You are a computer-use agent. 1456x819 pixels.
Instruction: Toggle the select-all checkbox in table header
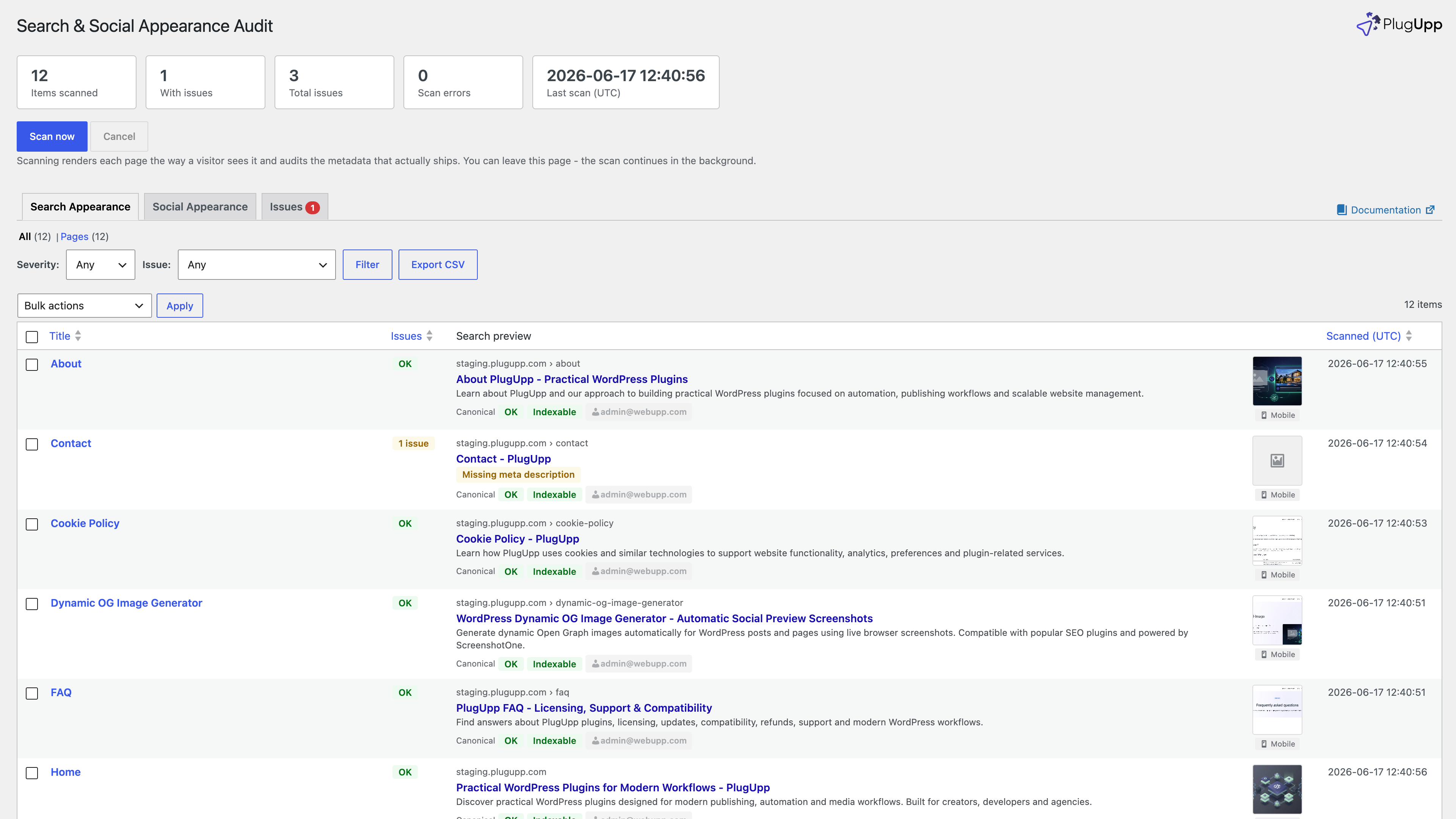tap(31, 337)
